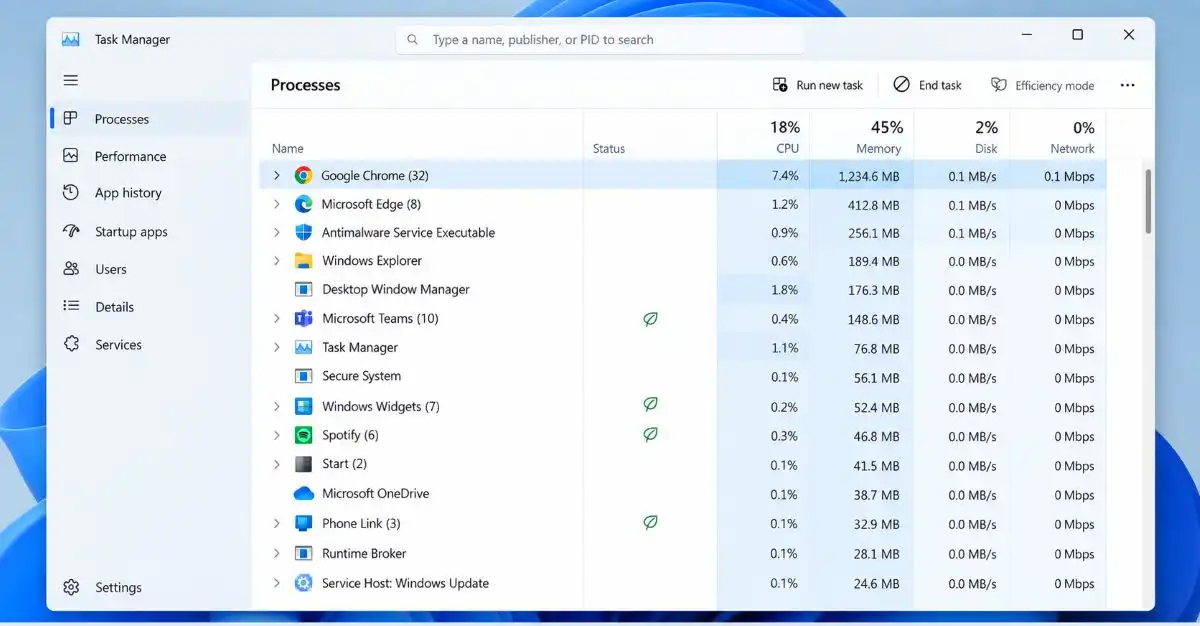Click the Microsoft Teams process icon
This screenshot has height=626, width=1200.
(x=303, y=318)
